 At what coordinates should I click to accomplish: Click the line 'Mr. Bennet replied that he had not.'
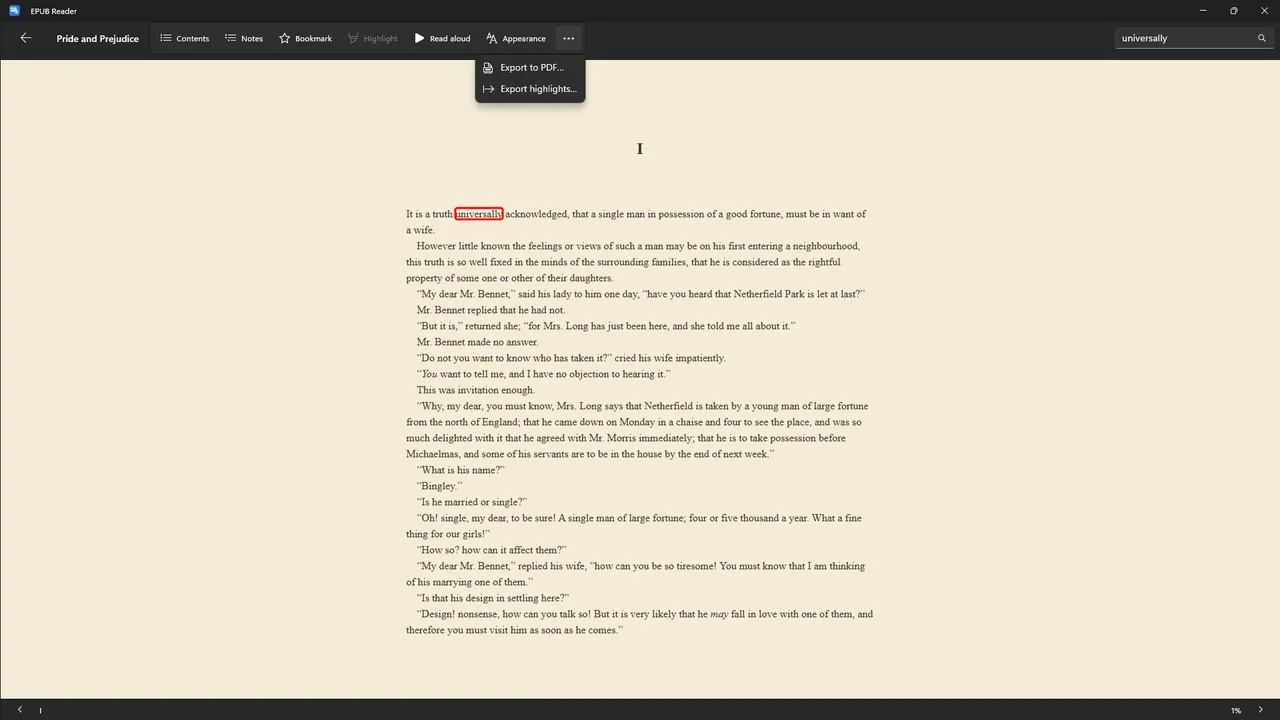[491, 310]
